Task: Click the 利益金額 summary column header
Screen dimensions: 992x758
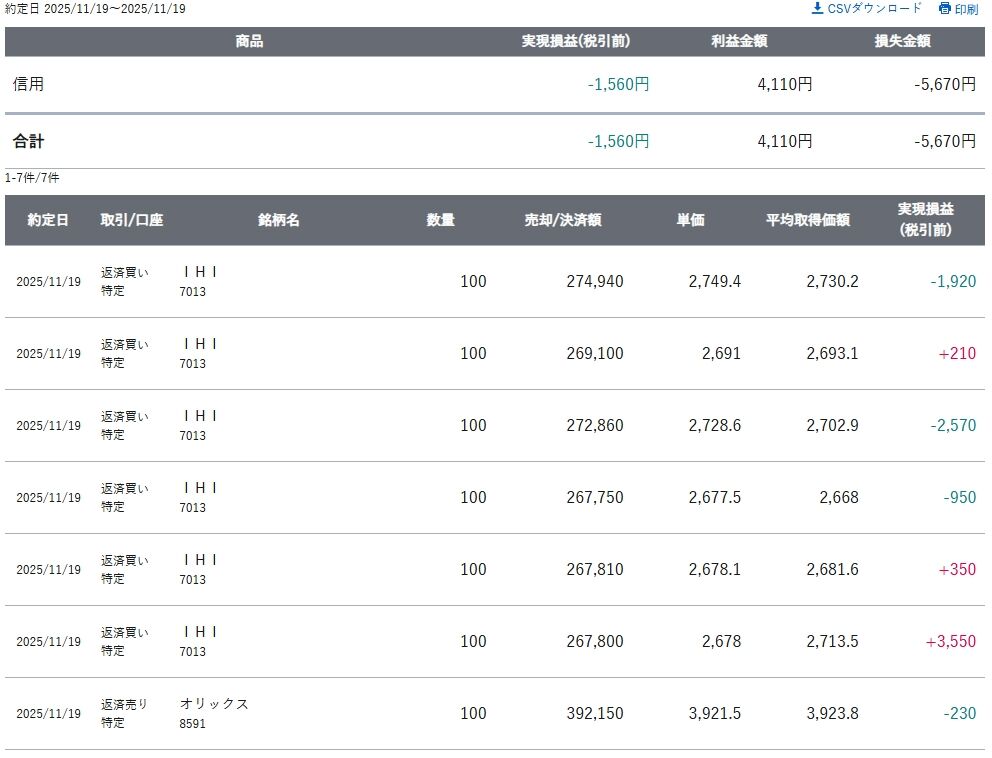Action: point(739,41)
